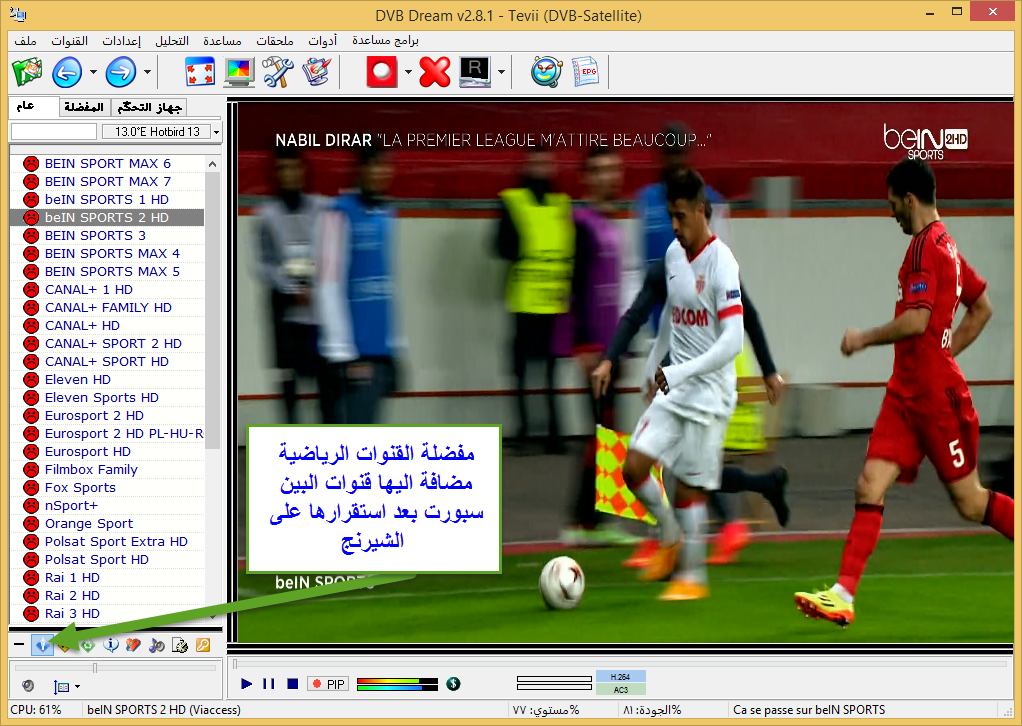Select channel CANAL+ SPORT 2 HD

[x=108, y=343]
